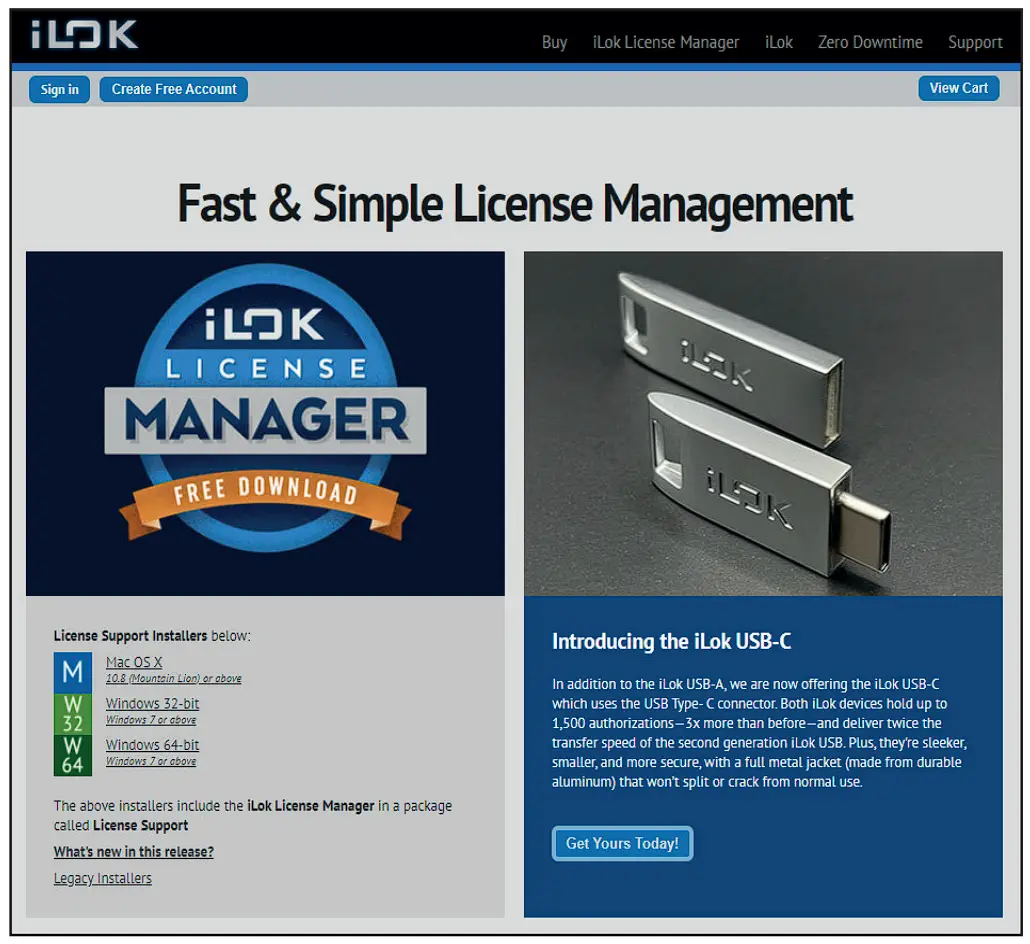Click the dark green W 64 icon
Image resolution: width=1030 pixels, height=944 pixels.
pos(72,755)
